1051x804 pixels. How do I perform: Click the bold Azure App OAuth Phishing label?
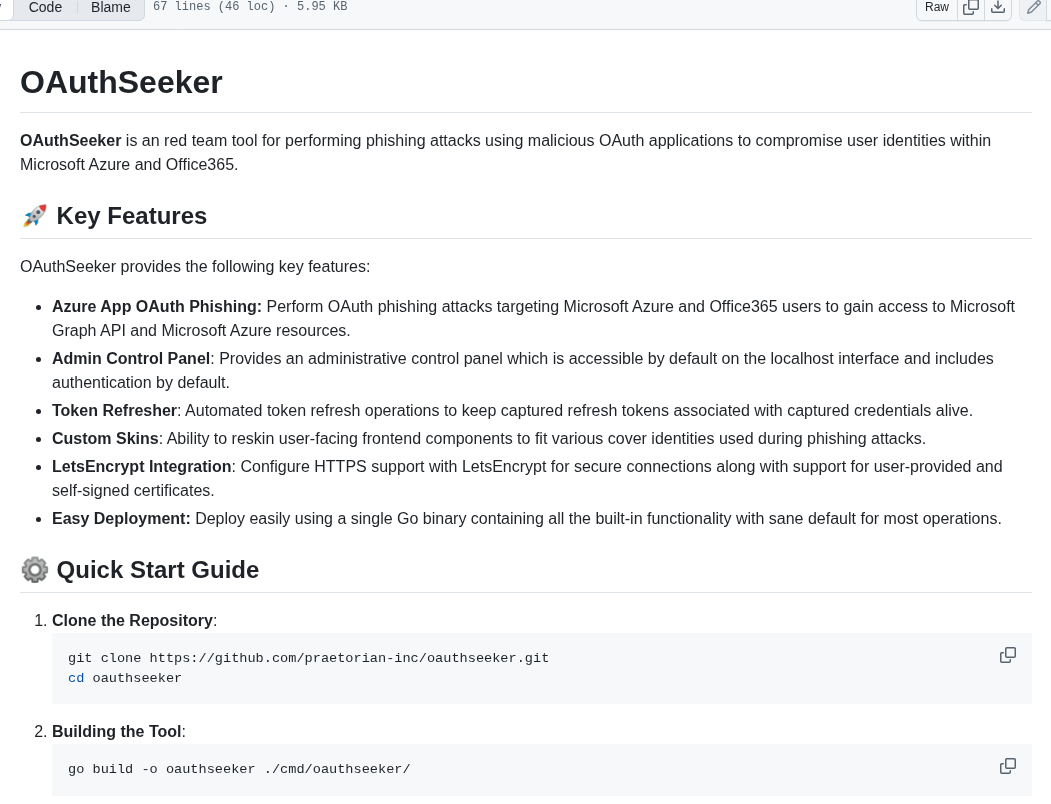click(x=157, y=306)
